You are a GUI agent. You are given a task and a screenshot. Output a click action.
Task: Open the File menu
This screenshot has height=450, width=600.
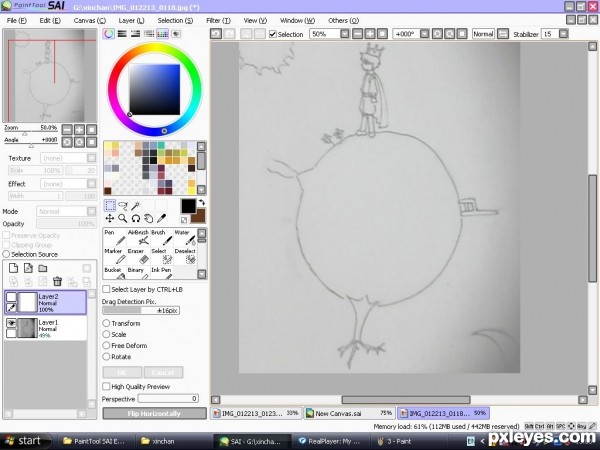point(16,20)
